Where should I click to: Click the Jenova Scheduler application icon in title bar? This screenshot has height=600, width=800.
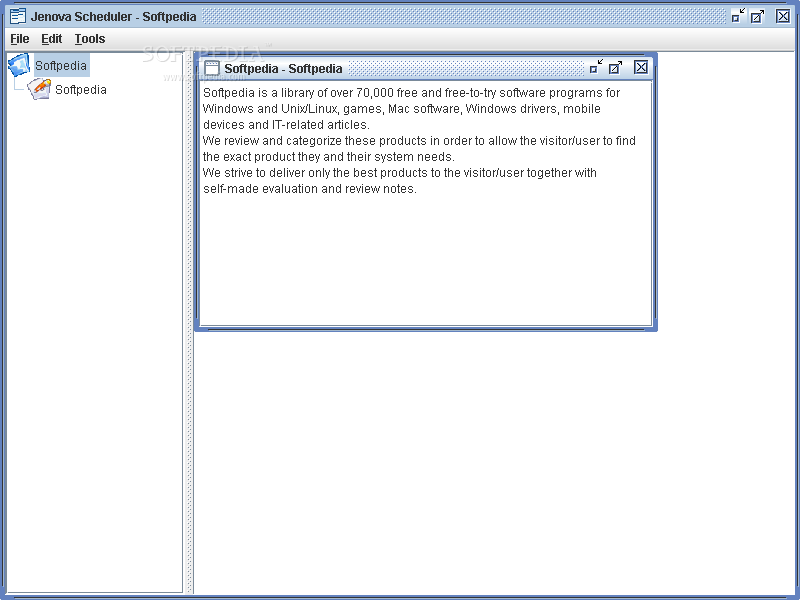click(x=18, y=16)
